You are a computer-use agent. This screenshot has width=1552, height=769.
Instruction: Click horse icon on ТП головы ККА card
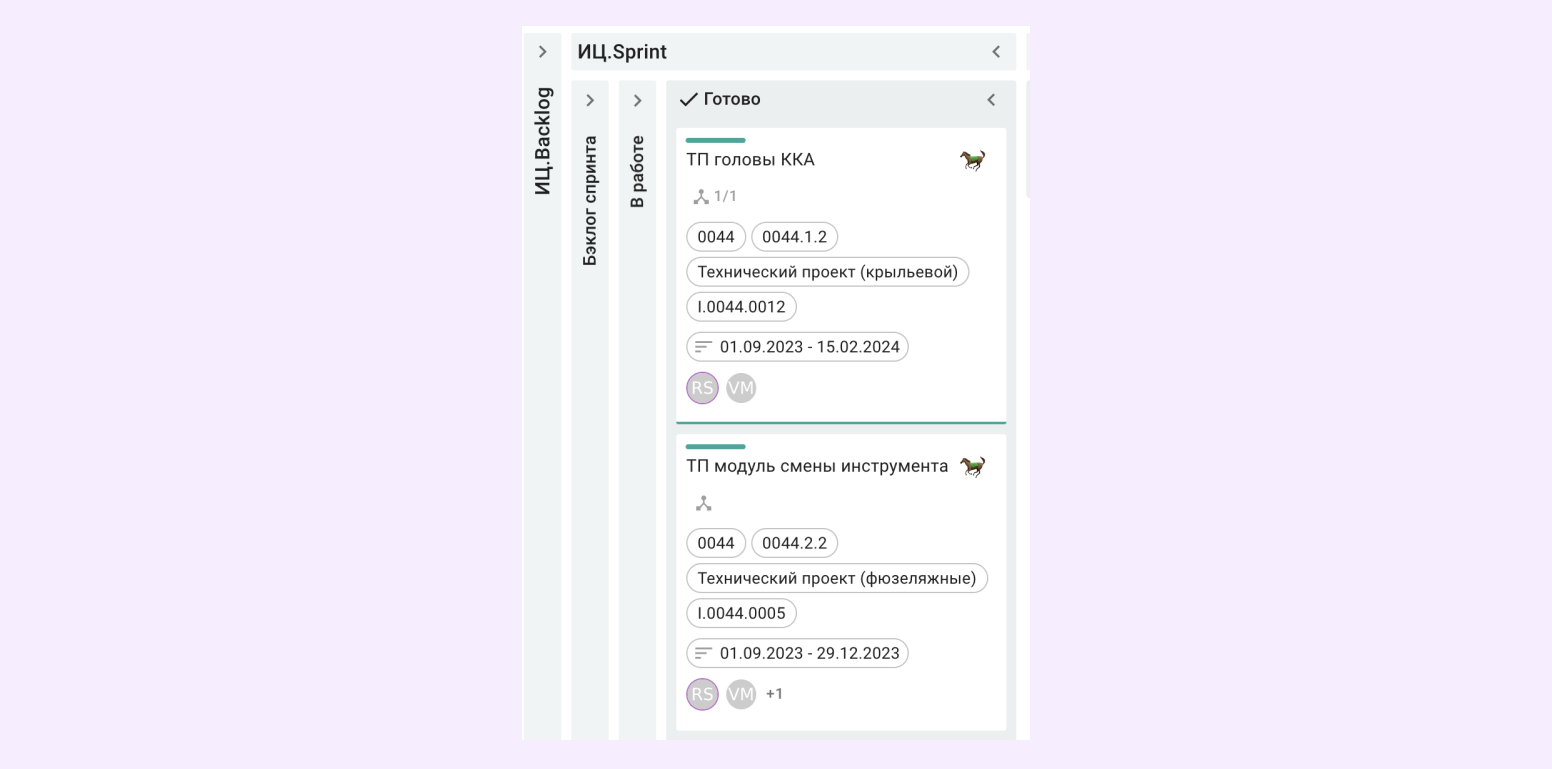(x=972, y=160)
